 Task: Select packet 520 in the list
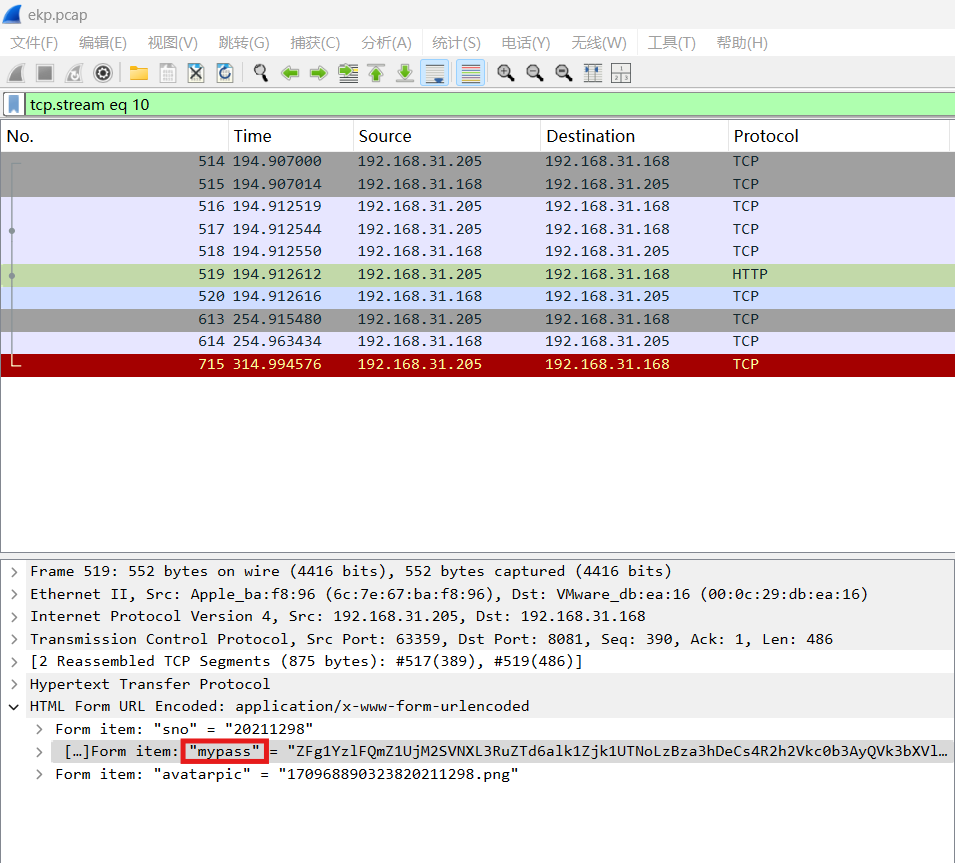(x=478, y=297)
